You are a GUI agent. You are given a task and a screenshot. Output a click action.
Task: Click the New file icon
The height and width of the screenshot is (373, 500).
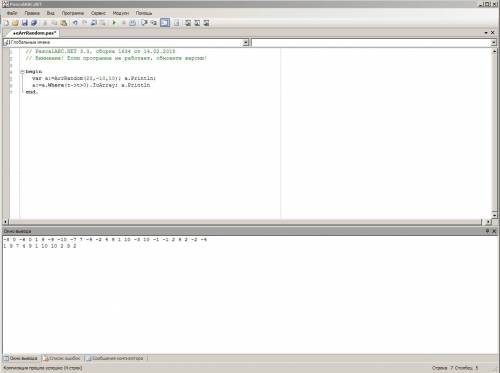click(6, 23)
